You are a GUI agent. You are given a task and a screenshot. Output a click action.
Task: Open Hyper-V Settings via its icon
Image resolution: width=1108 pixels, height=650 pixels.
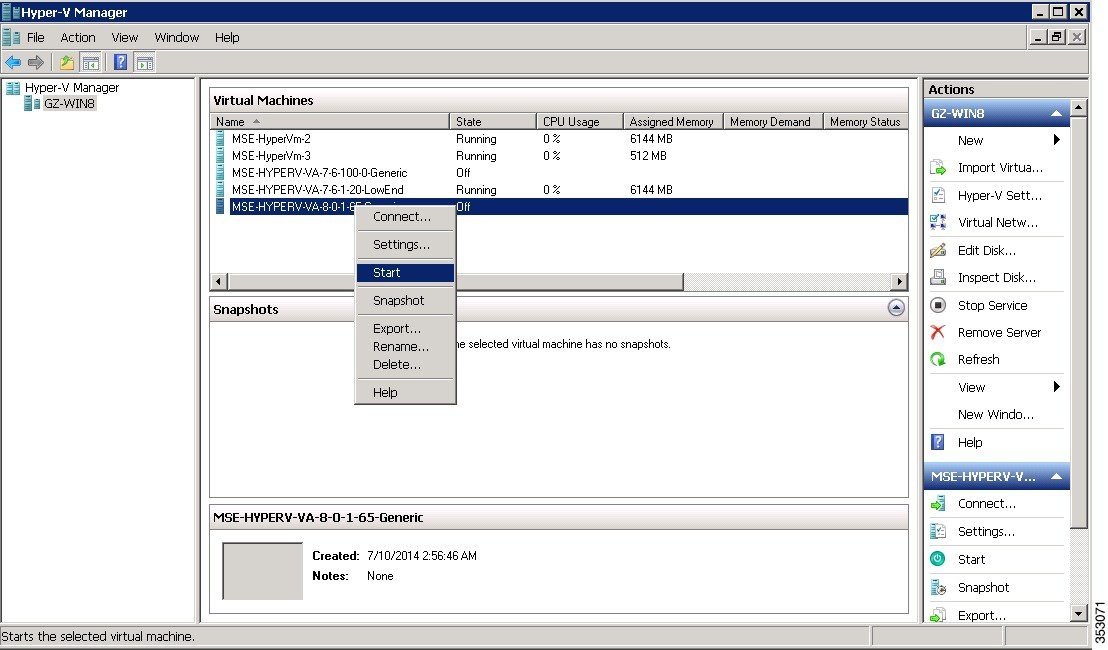click(x=937, y=195)
